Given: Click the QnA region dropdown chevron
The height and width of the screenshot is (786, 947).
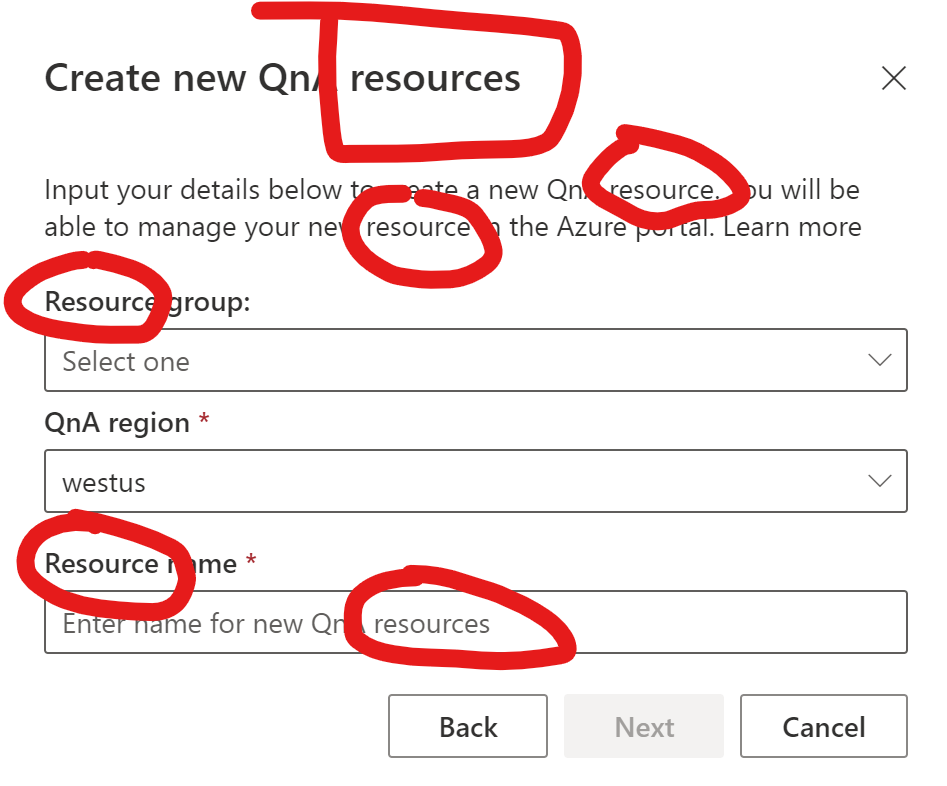Looking at the screenshot, I should pos(878,481).
